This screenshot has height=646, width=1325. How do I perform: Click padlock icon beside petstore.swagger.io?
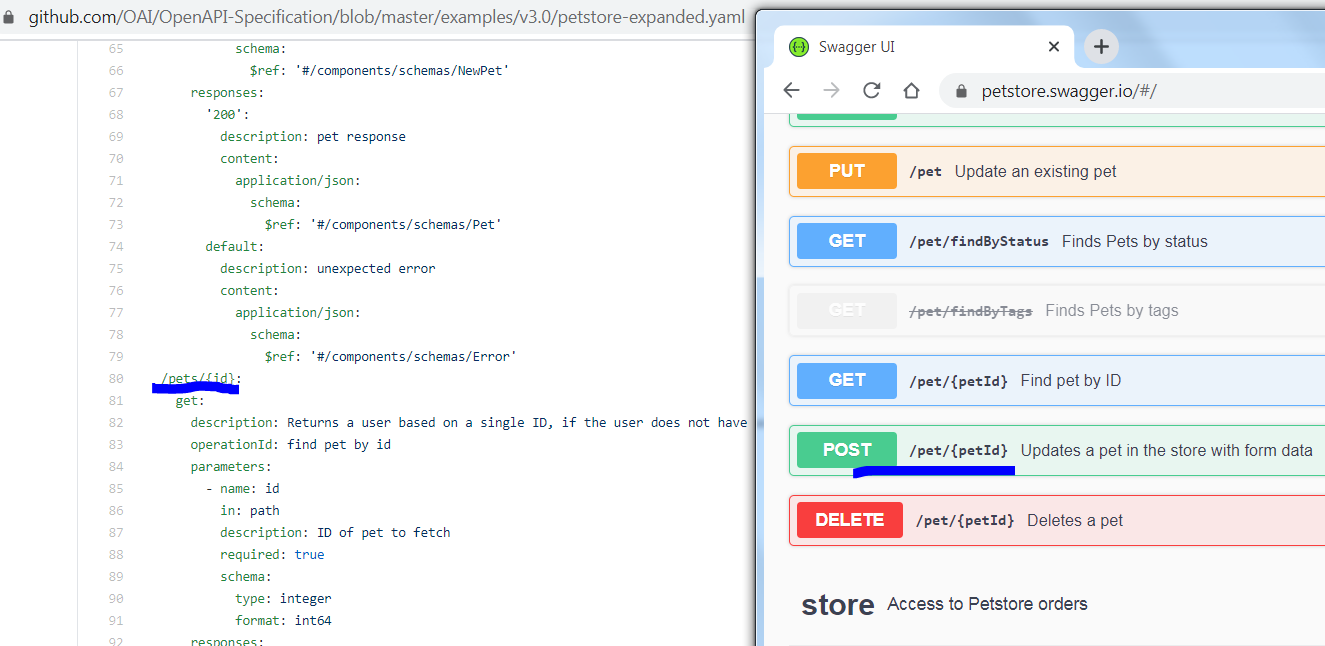[962, 91]
